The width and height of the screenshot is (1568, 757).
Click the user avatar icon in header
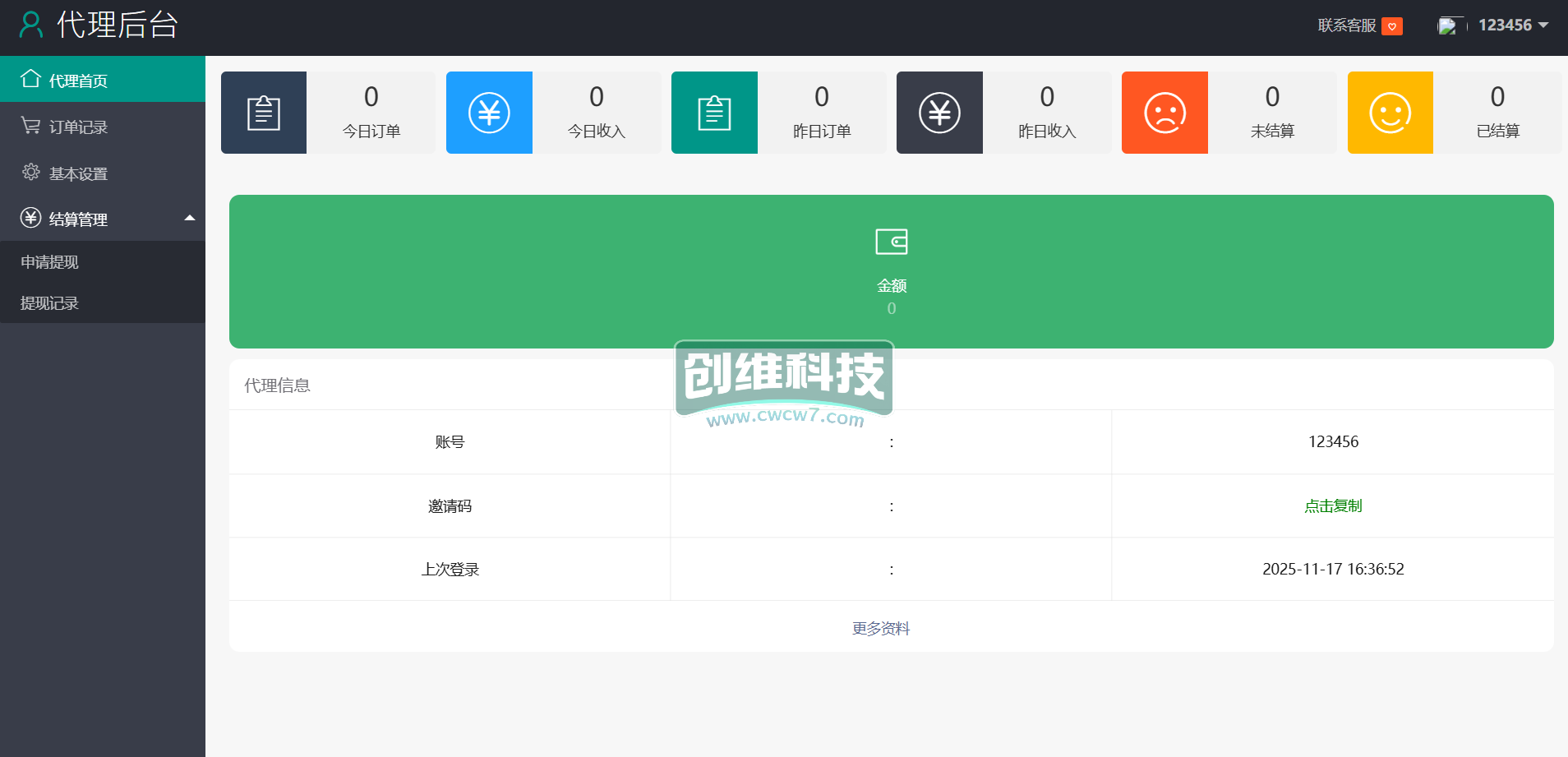1447,26
